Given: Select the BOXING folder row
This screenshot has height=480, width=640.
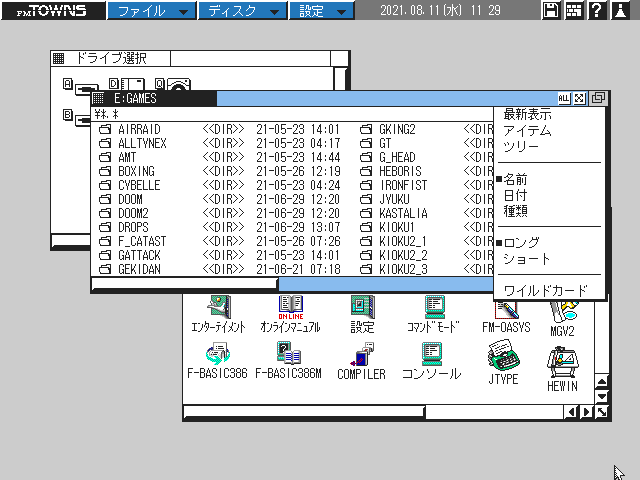Looking at the screenshot, I should (x=220, y=171).
